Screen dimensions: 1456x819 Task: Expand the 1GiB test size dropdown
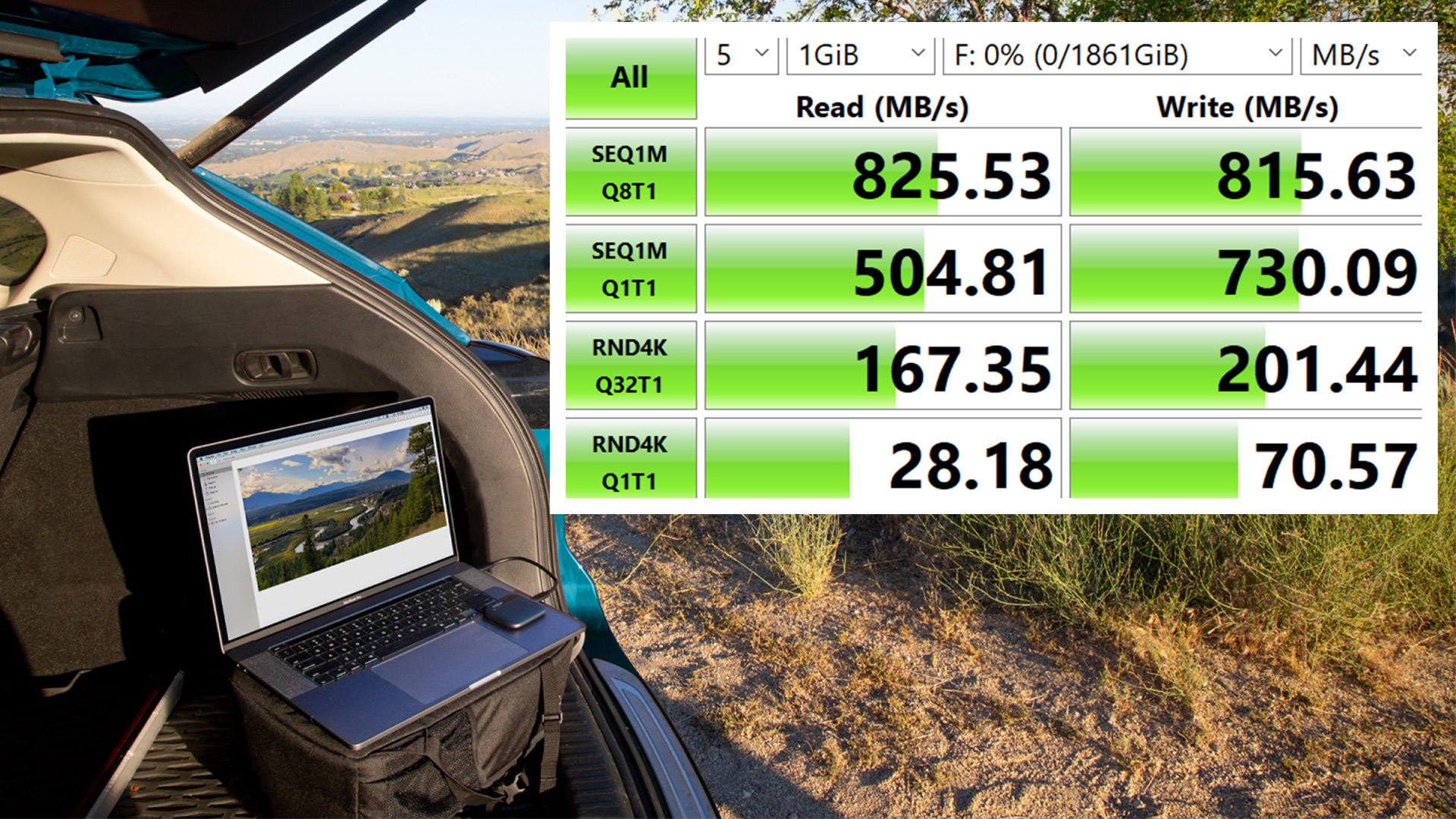(x=860, y=55)
